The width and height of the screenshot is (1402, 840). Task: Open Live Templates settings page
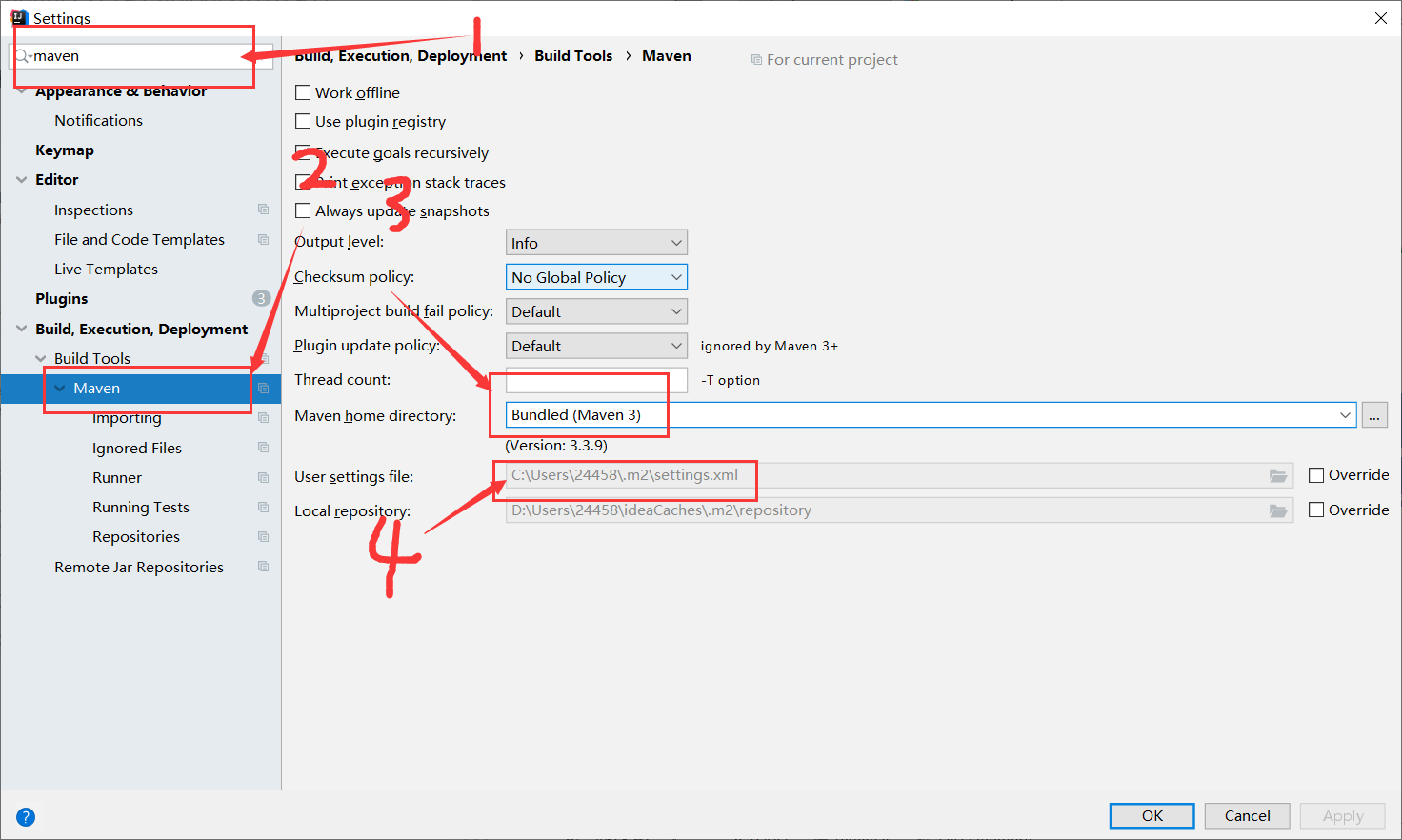[106, 269]
